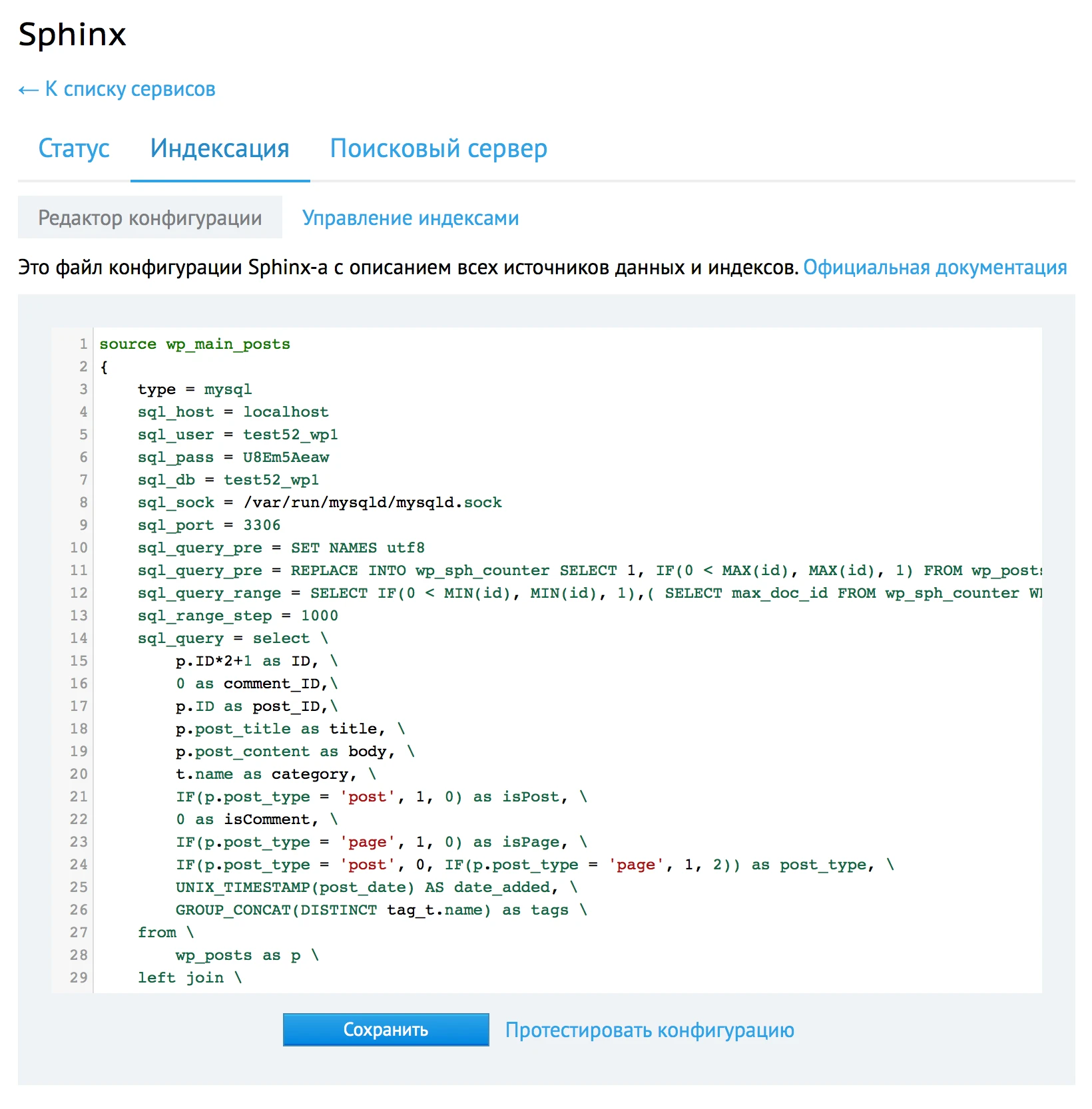Image resolution: width=1092 pixels, height=1109 pixels.
Task: Place cursor on 'source wp_main_posts' line
Action: click(x=194, y=344)
